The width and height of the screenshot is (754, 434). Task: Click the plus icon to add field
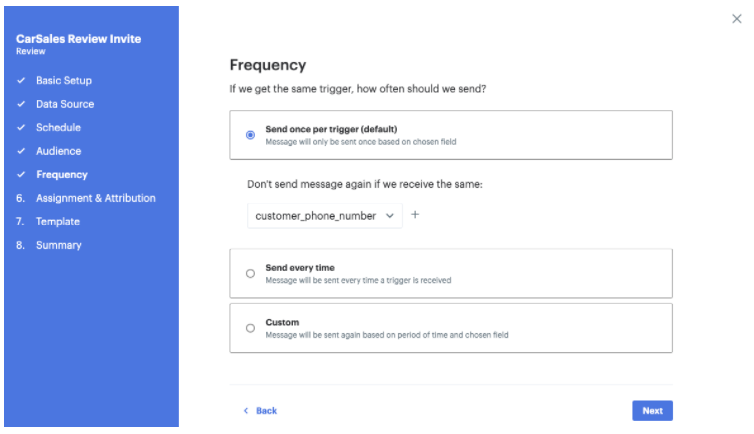tap(415, 214)
